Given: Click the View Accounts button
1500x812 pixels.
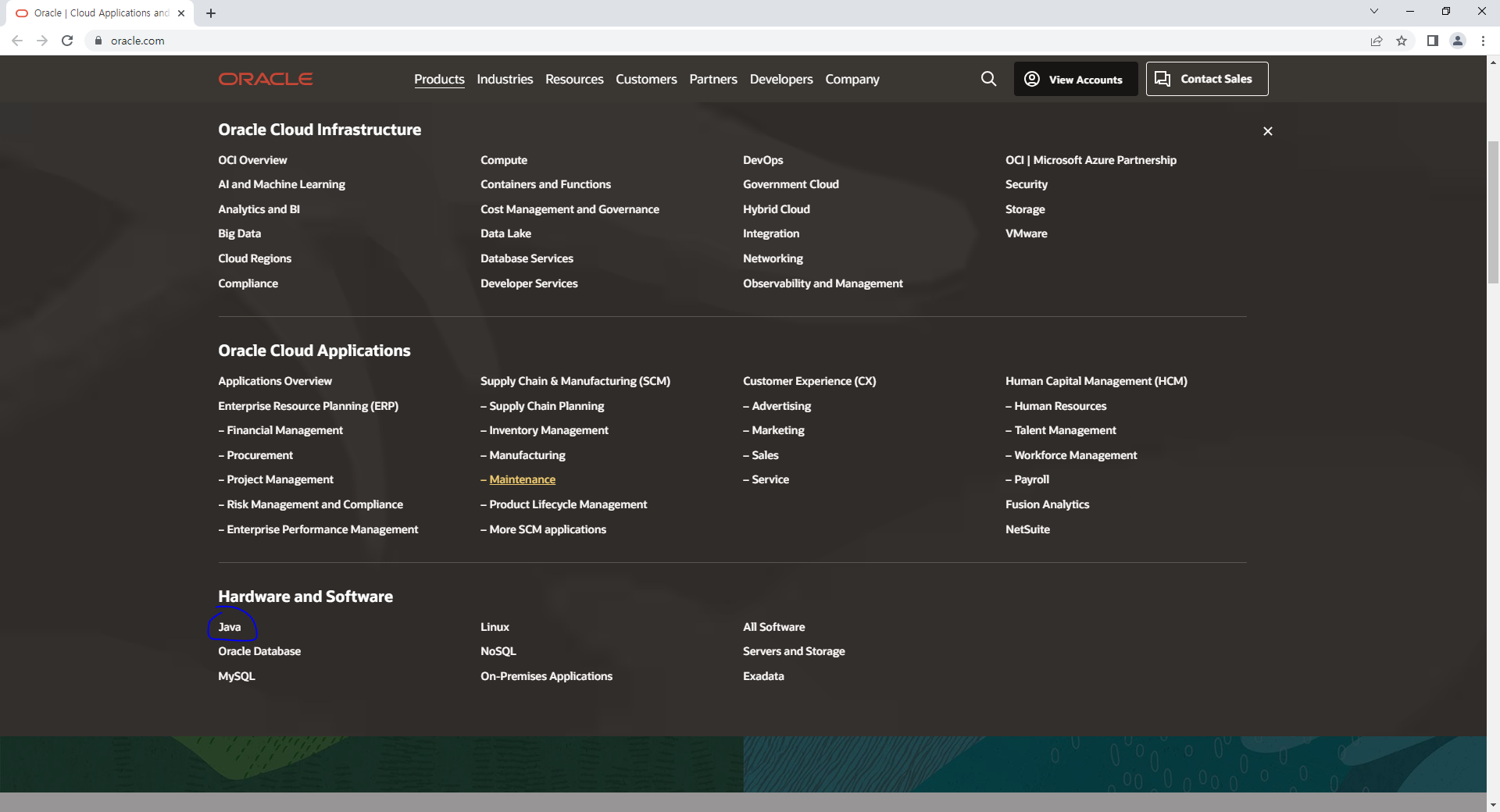Looking at the screenshot, I should [x=1076, y=79].
